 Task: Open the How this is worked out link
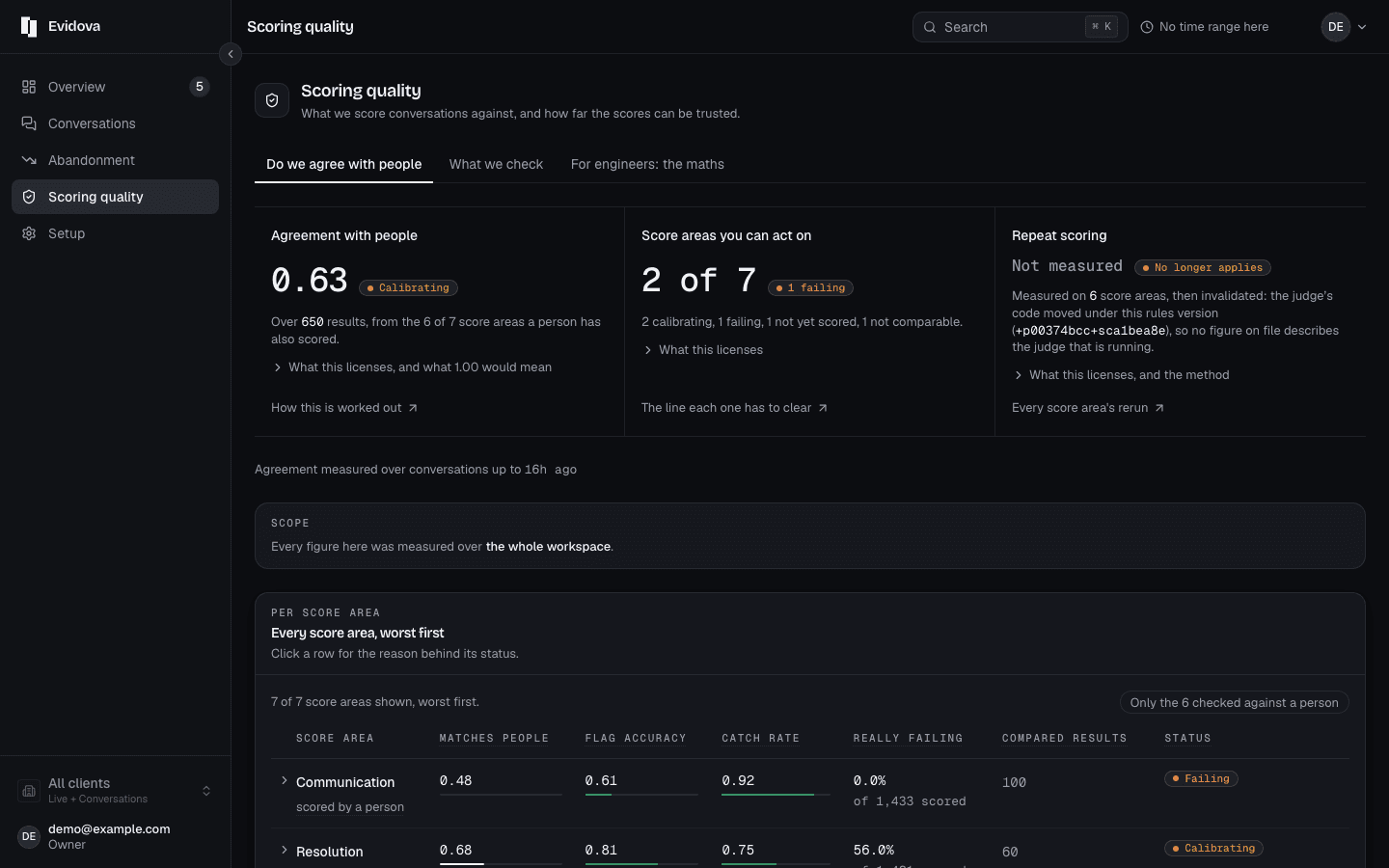pos(344,408)
